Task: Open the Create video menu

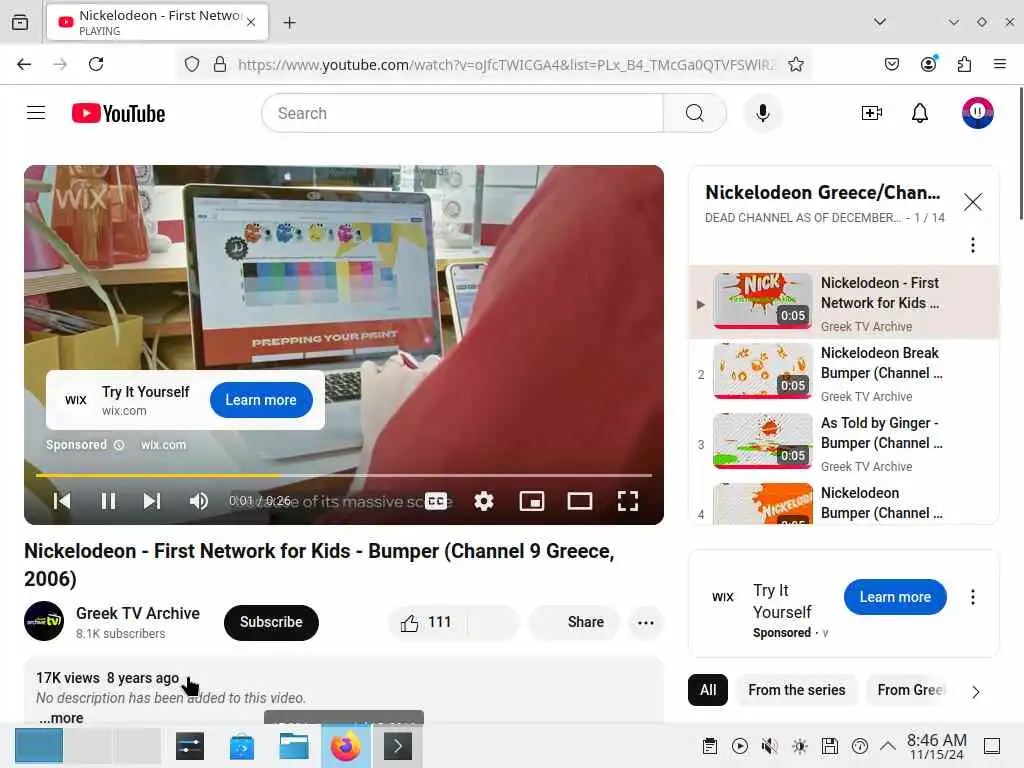Action: coord(872,113)
